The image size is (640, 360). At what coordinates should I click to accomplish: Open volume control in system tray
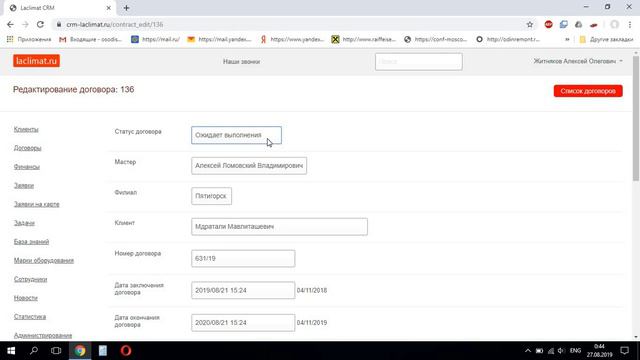(x=561, y=351)
